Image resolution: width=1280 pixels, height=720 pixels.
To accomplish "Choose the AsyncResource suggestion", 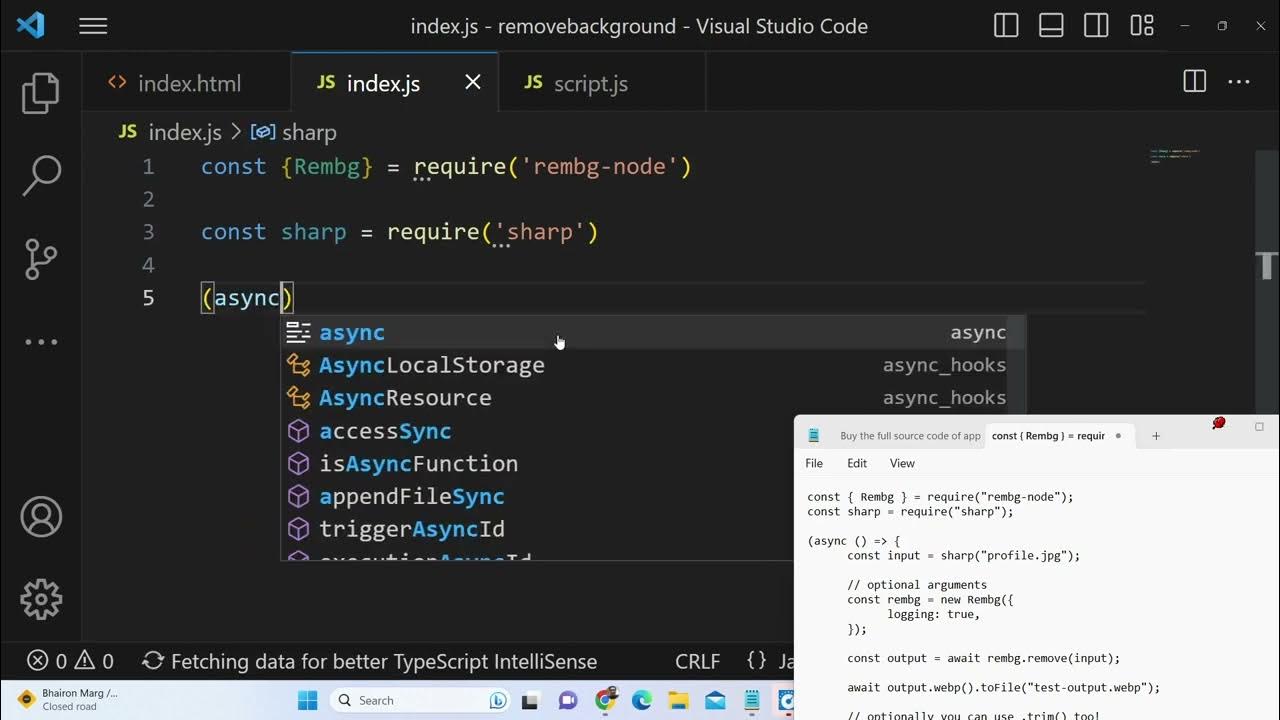I will (653, 398).
